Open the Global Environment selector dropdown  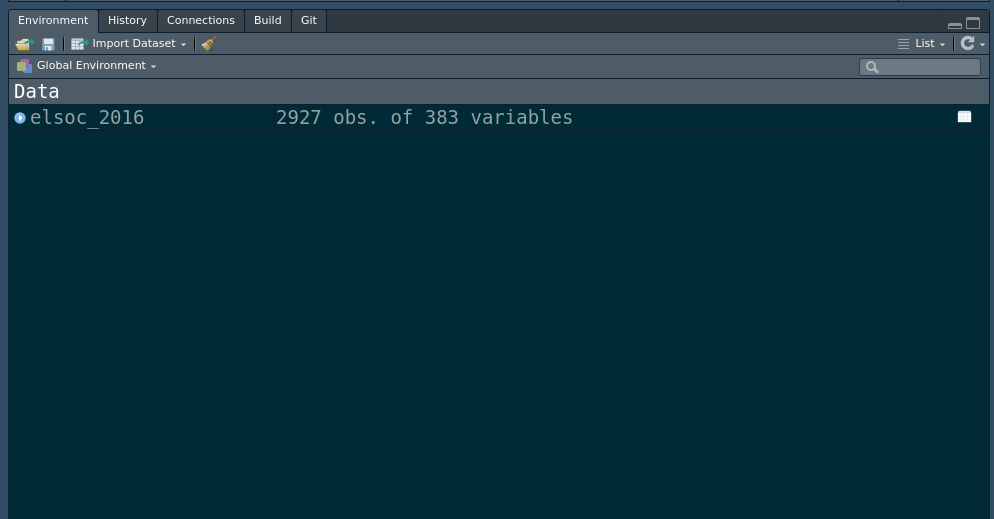point(88,66)
